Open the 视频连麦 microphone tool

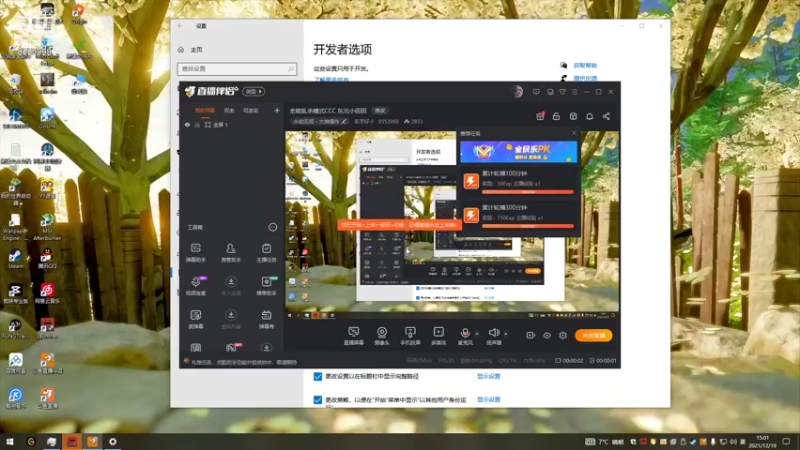pyautogui.click(x=195, y=285)
